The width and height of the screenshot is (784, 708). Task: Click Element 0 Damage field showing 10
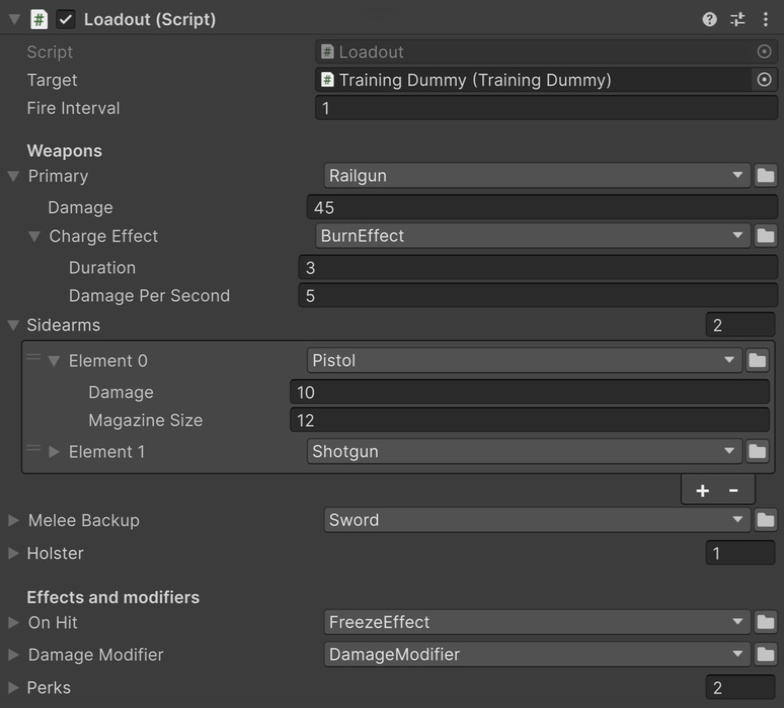pos(530,392)
